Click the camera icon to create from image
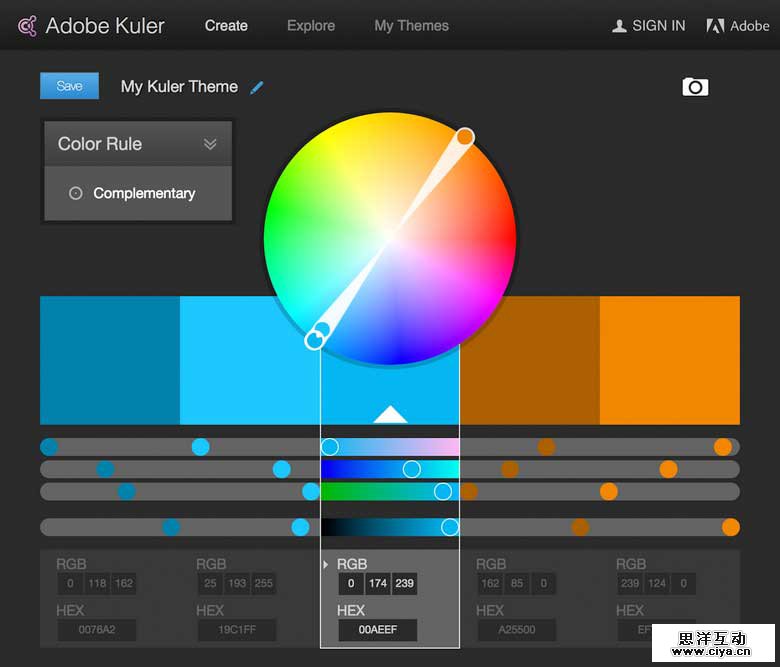 click(x=695, y=87)
